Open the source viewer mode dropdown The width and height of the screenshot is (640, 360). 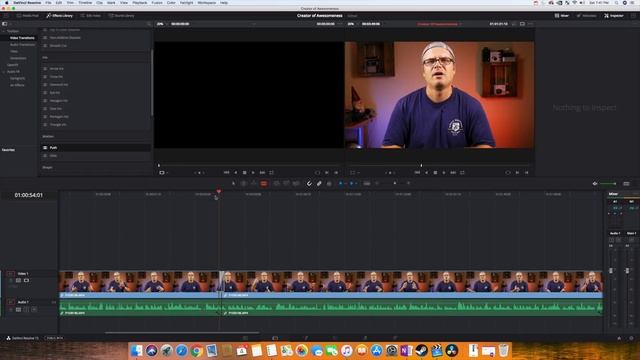163,173
